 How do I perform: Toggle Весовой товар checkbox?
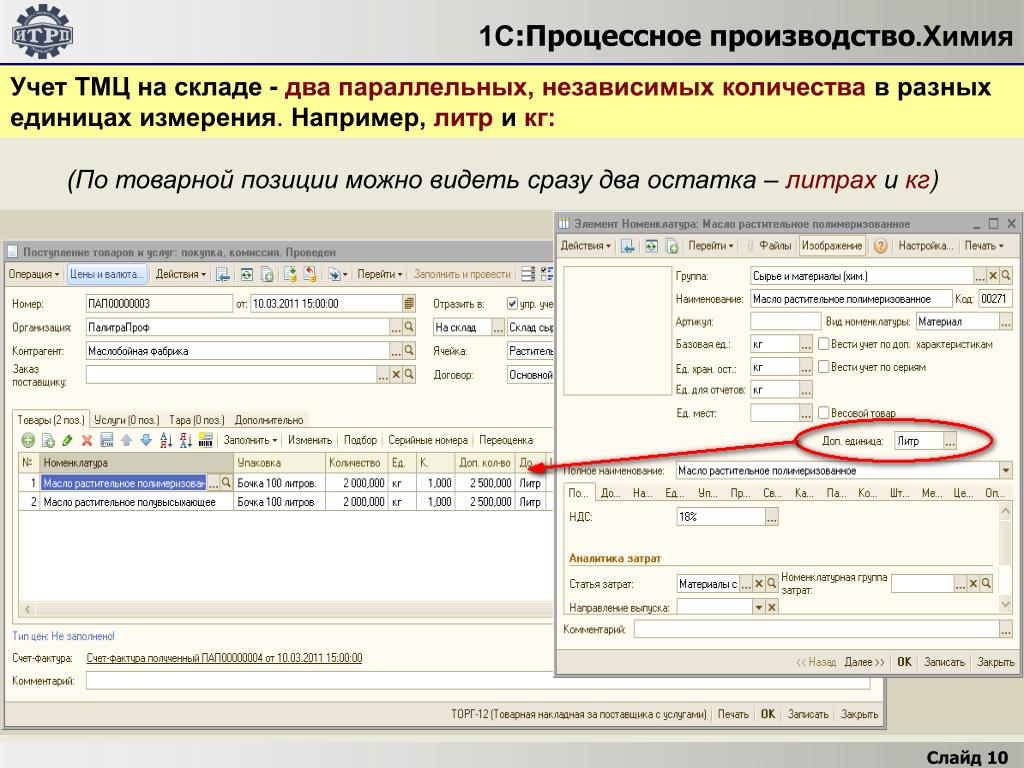point(824,413)
